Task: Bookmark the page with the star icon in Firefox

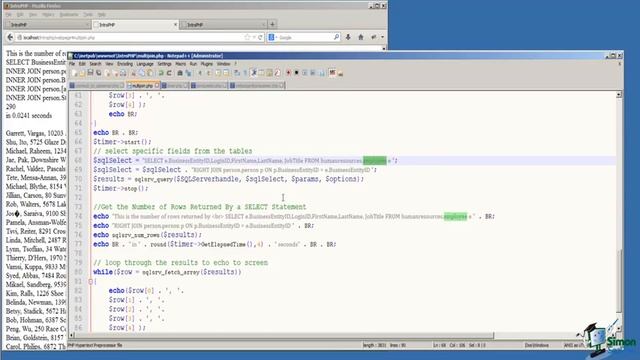Action: point(247,37)
